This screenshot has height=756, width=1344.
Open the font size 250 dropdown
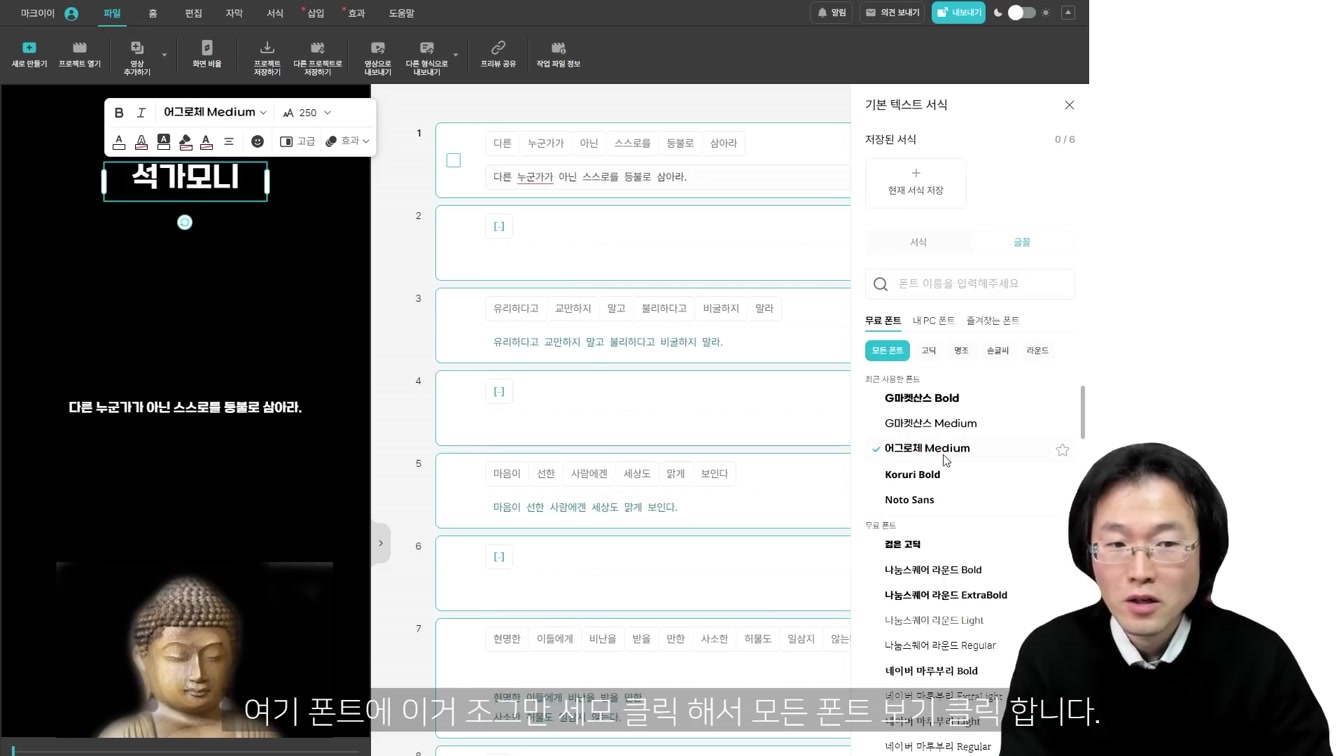[307, 113]
